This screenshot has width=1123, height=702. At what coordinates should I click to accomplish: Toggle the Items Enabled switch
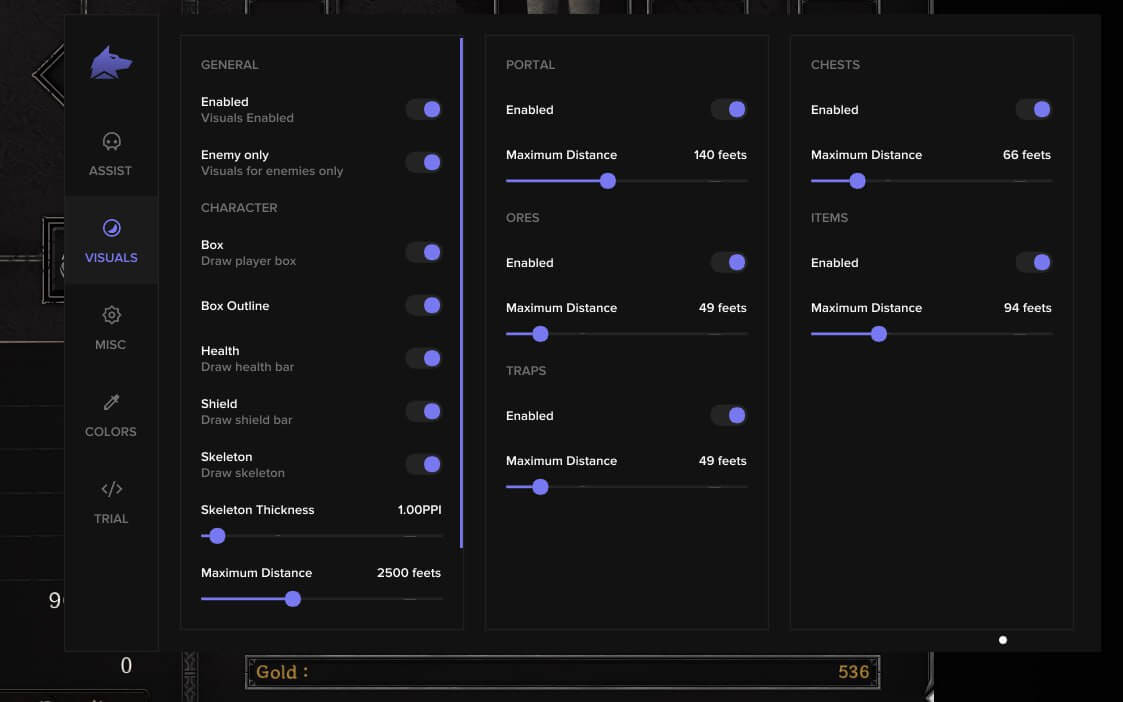coord(1034,262)
